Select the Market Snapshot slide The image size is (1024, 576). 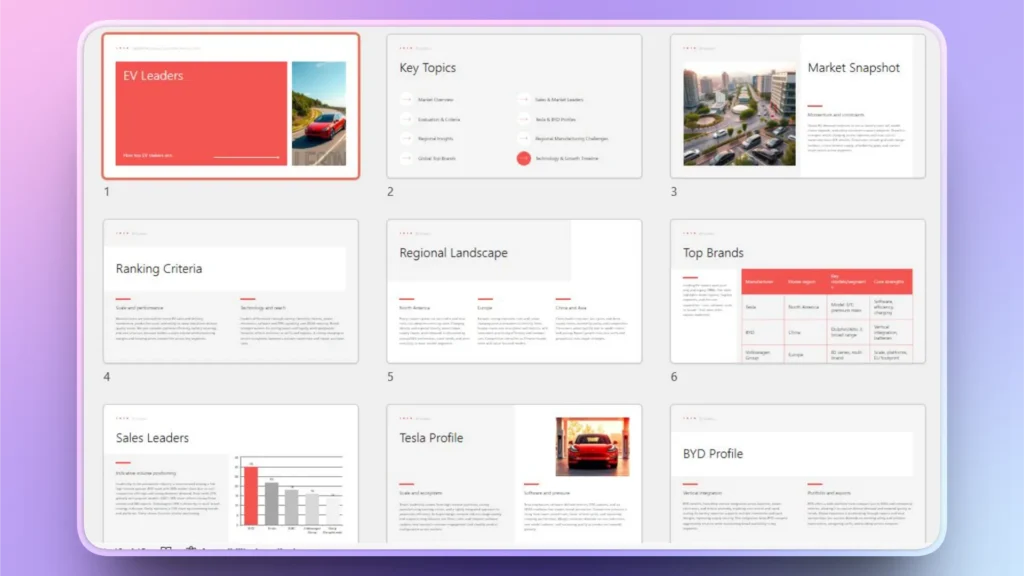tap(797, 106)
